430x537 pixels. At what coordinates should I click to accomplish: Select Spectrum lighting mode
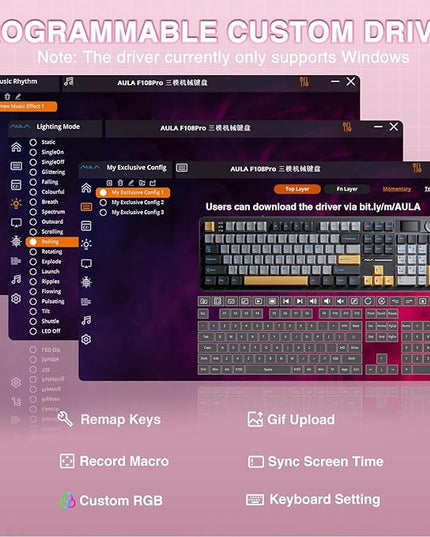point(47,212)
